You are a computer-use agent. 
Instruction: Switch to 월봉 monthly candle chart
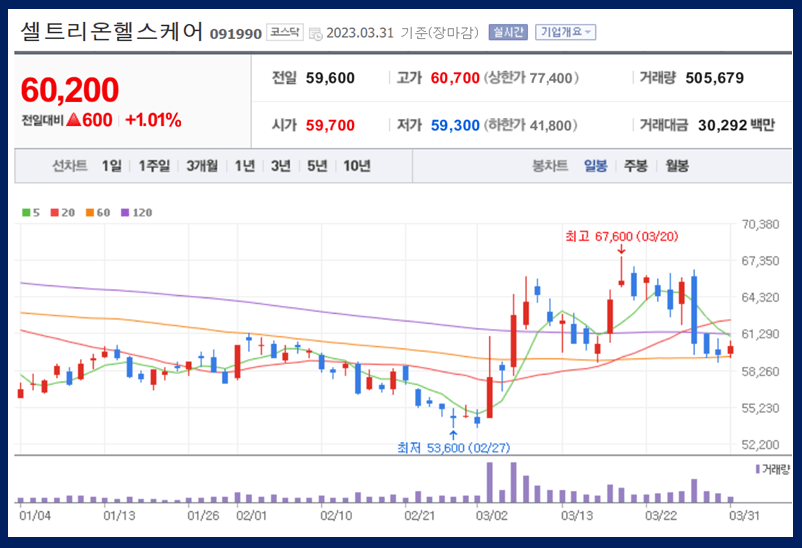pos(677,166)
